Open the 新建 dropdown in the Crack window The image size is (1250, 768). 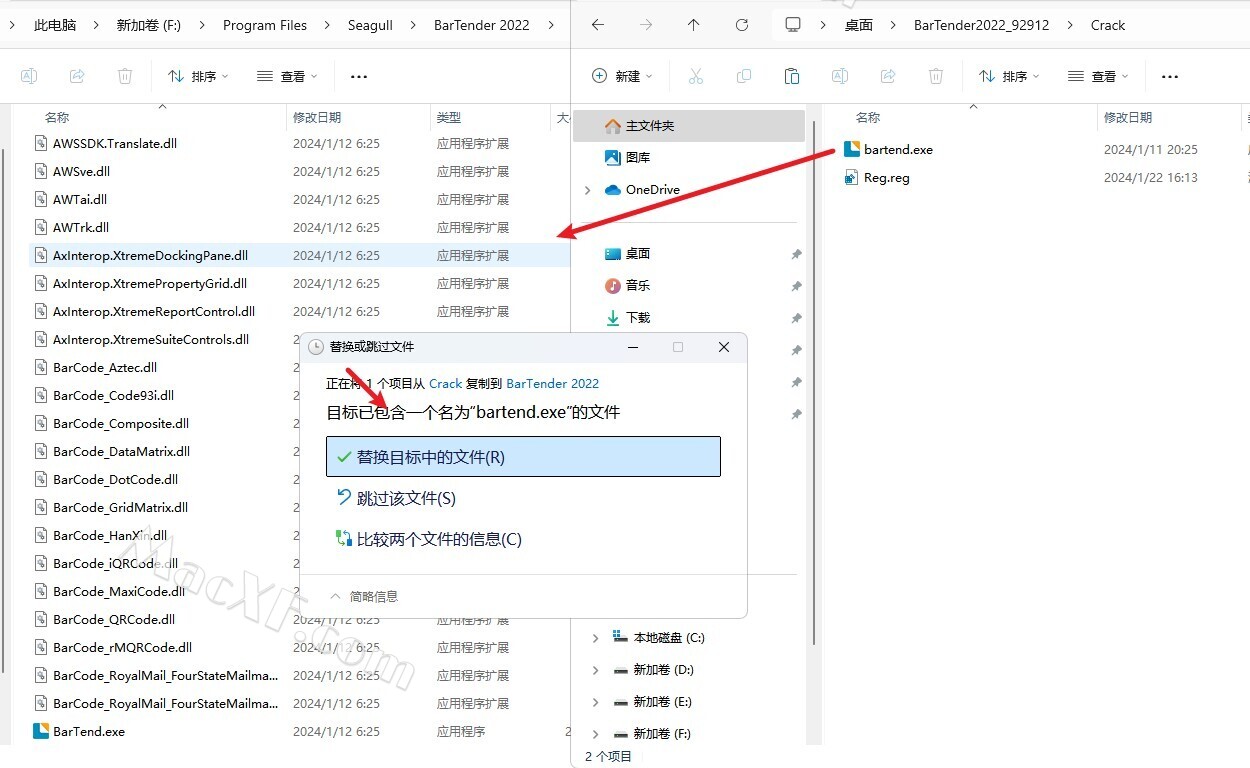(x=623, y=76)
